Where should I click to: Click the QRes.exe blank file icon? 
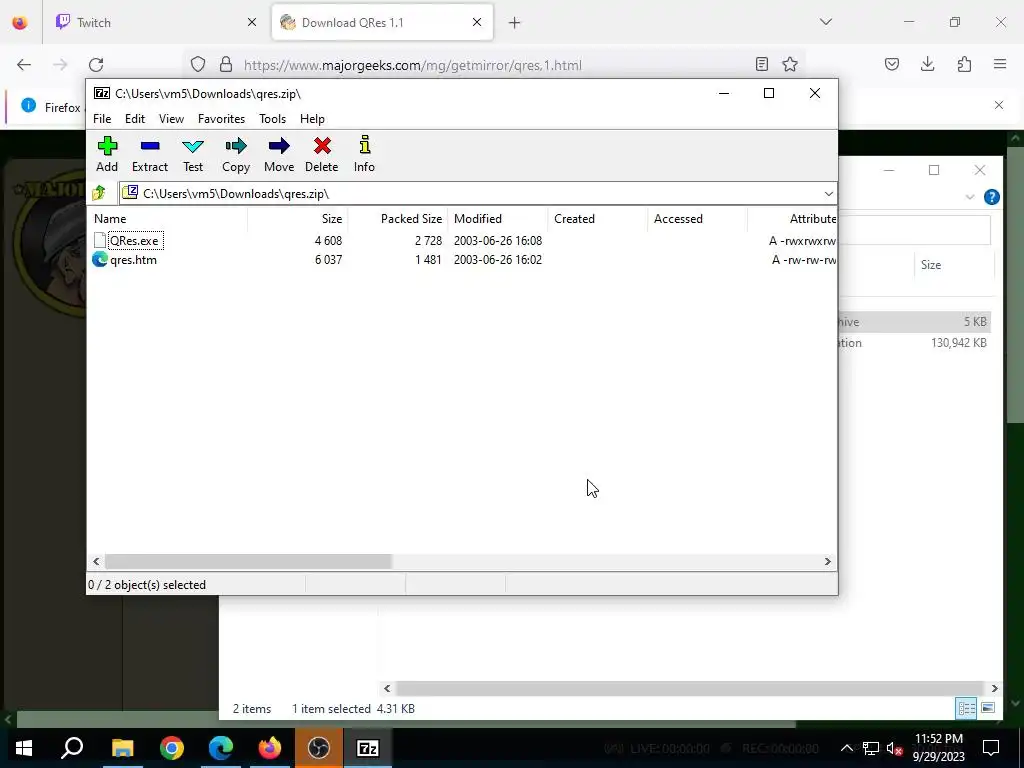pyautogui.click(x=99, y=240)
